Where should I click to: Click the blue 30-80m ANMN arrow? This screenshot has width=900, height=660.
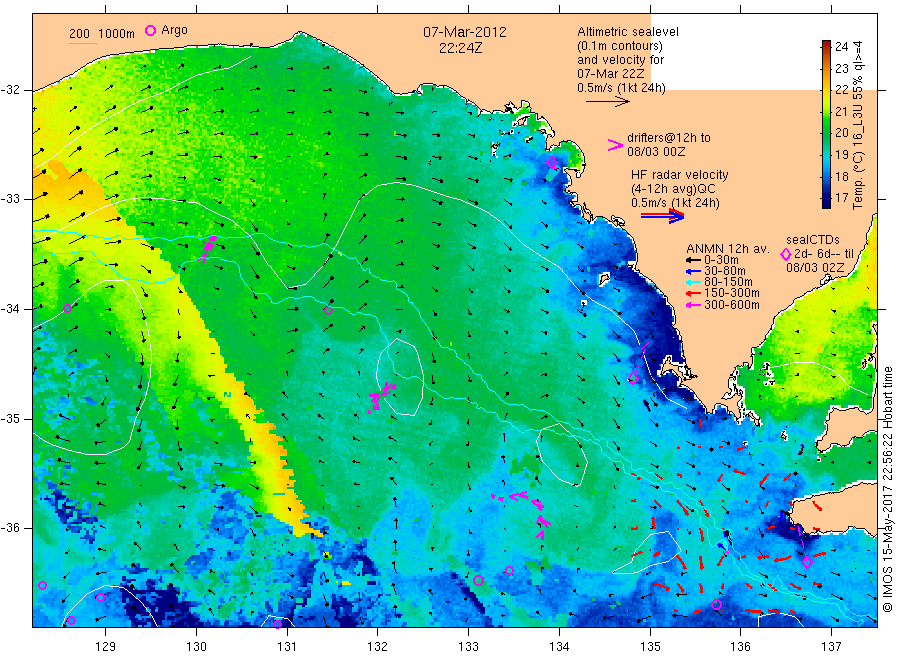[x=694, y=271]
